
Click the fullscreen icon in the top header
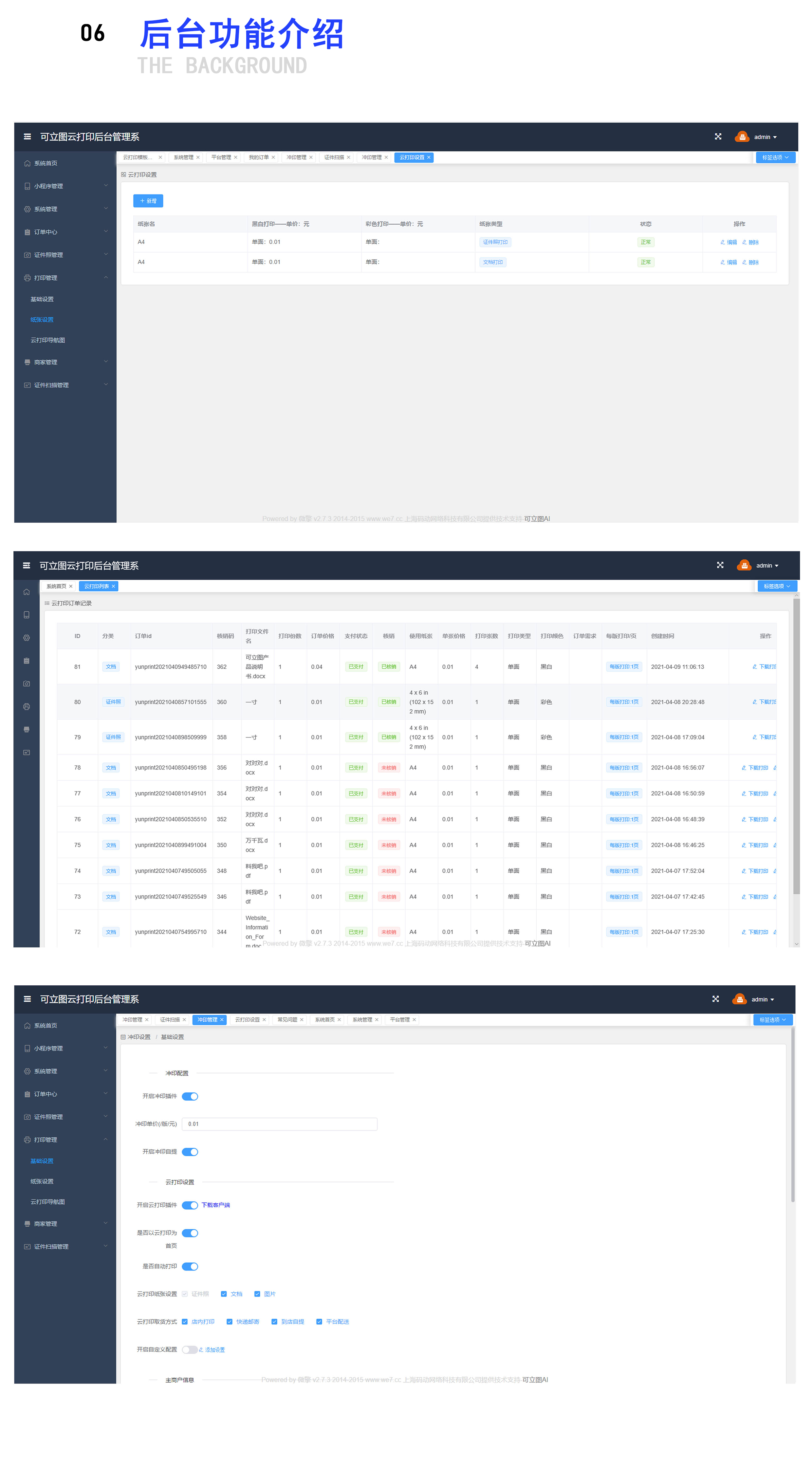(718, 137)
